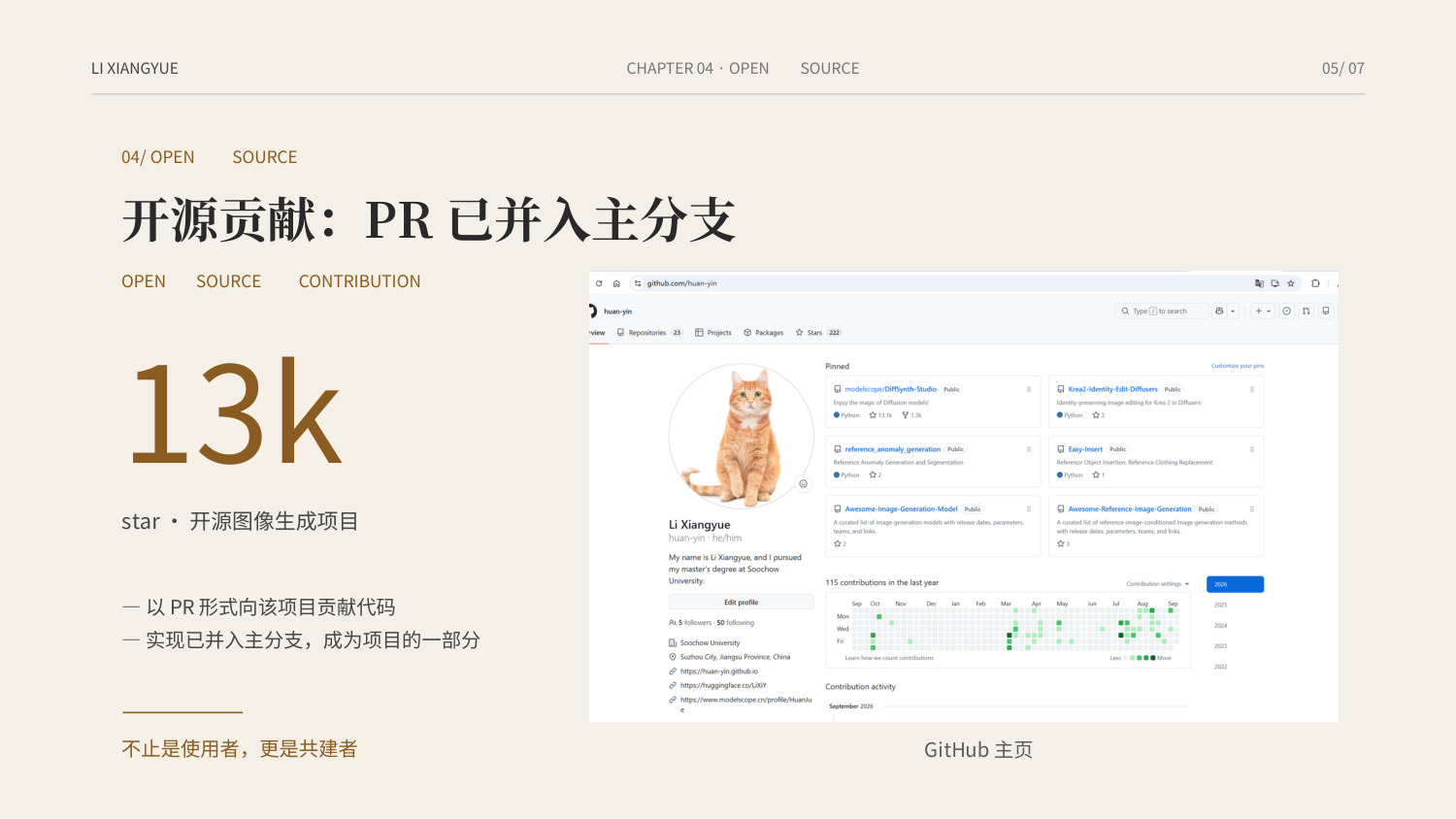Open the Krea2-Identity-Edit-Diffusers repository link
The width and height of the screenshot is (1456, 819).
(1112, 389)
